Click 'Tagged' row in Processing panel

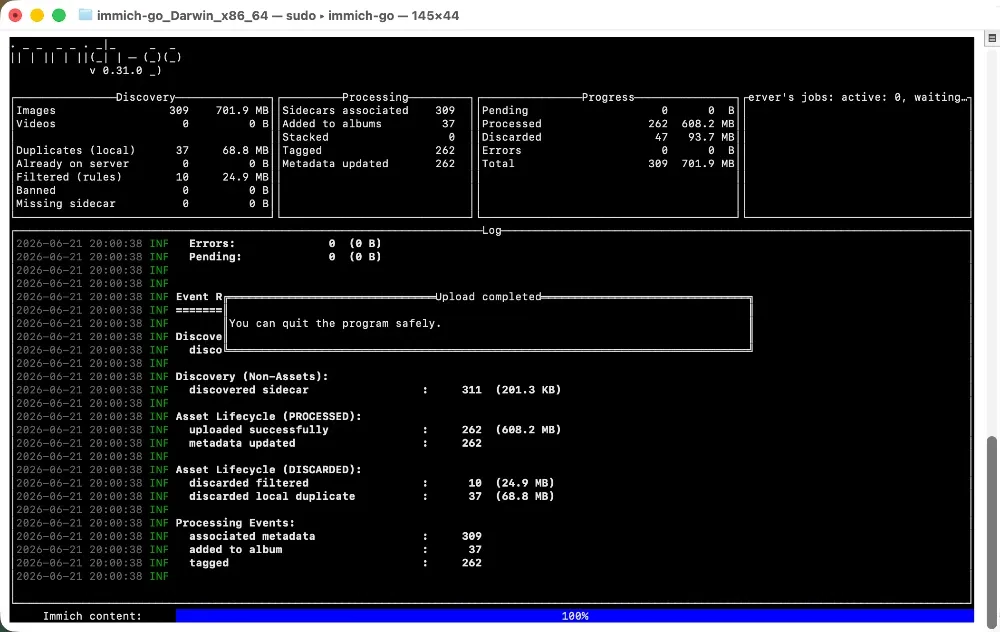click(369, 151)
